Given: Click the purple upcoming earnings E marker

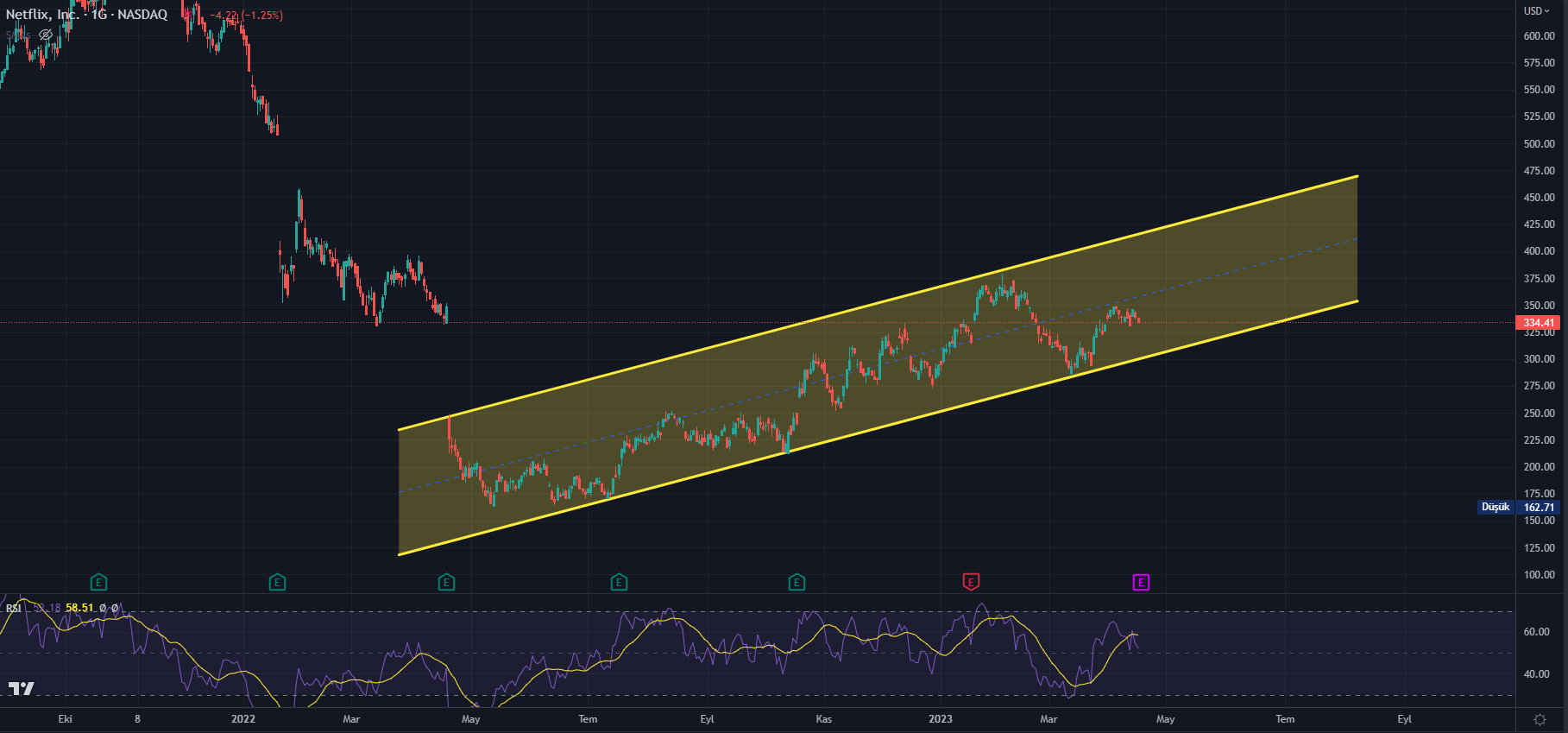Looking at the screenshot, I should (1141, 582).
